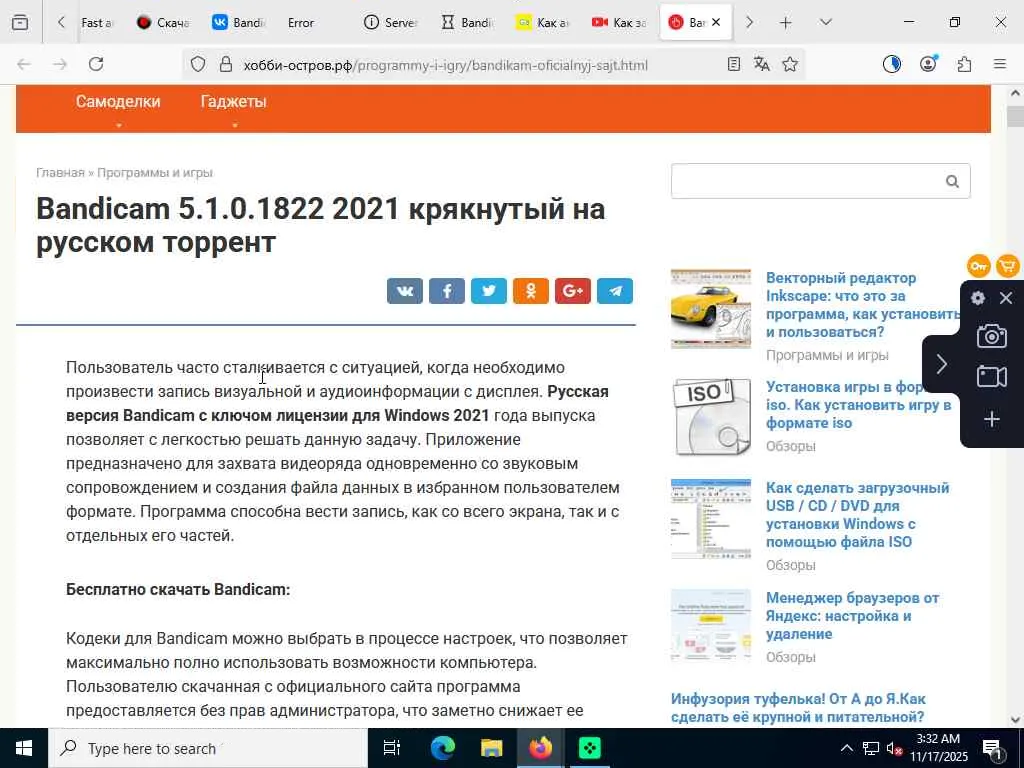Click the search magnifier icon in sidebar
Viewport: 1024px width, 768px height.
click(952, 182)
